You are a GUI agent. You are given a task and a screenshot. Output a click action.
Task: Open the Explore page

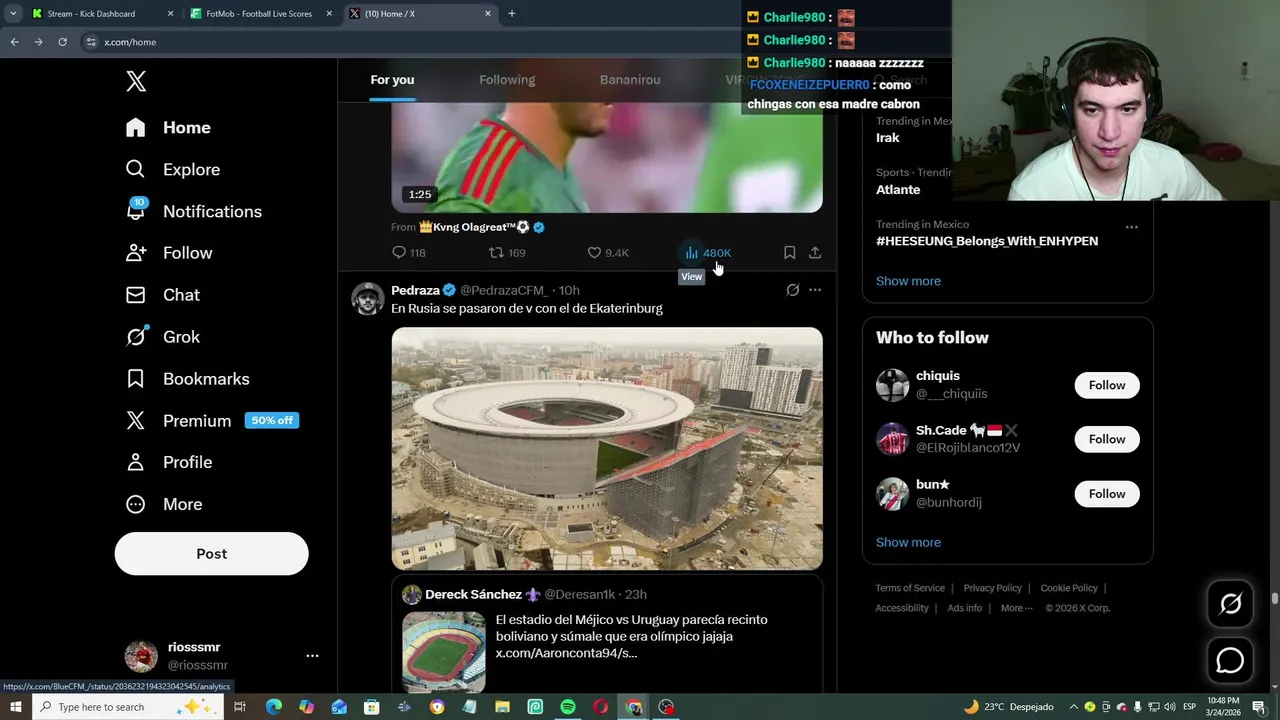(172, 170)
